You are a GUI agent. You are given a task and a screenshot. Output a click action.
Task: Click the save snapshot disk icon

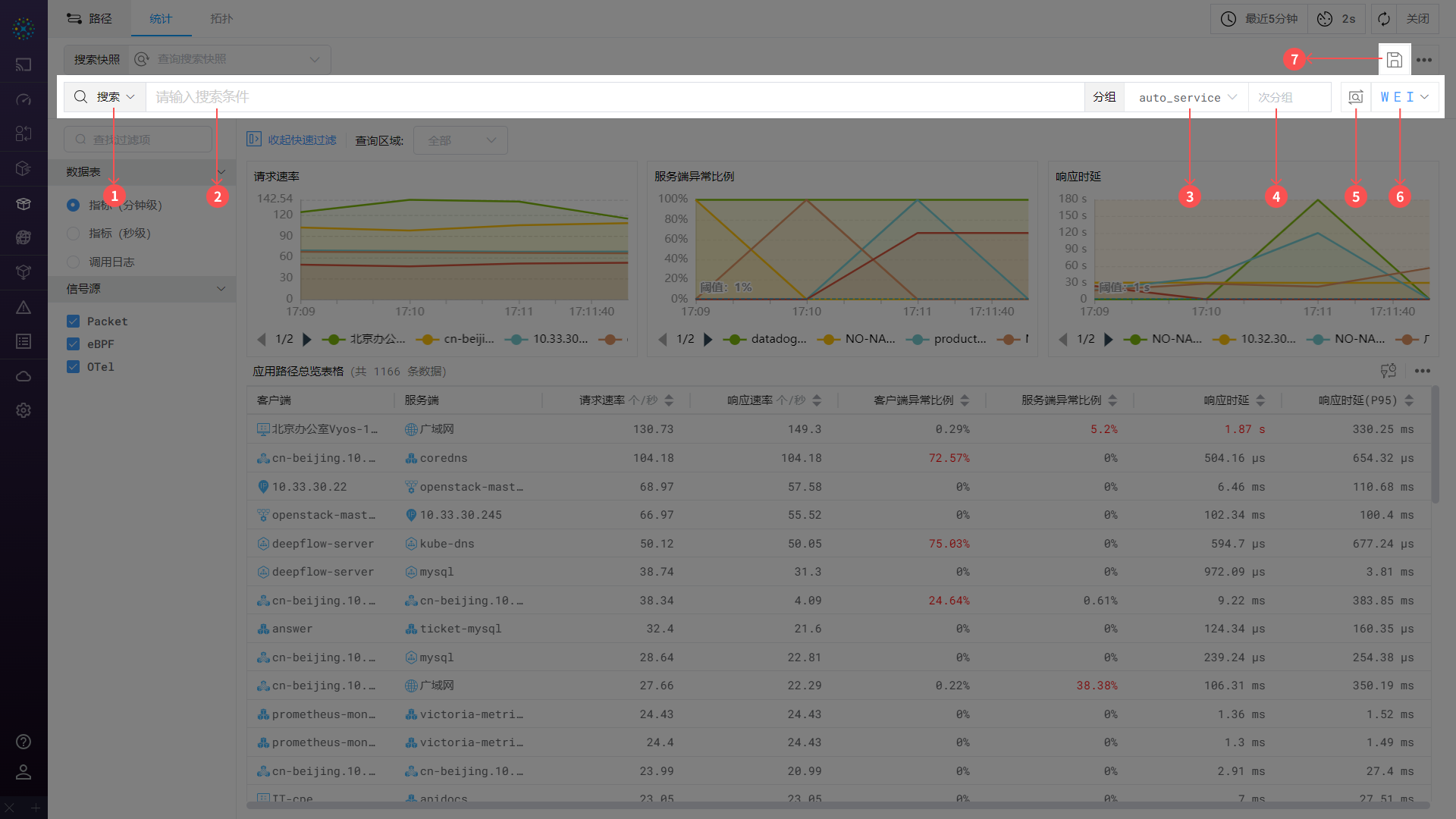pyautogui.click(x=1394, y=60)
